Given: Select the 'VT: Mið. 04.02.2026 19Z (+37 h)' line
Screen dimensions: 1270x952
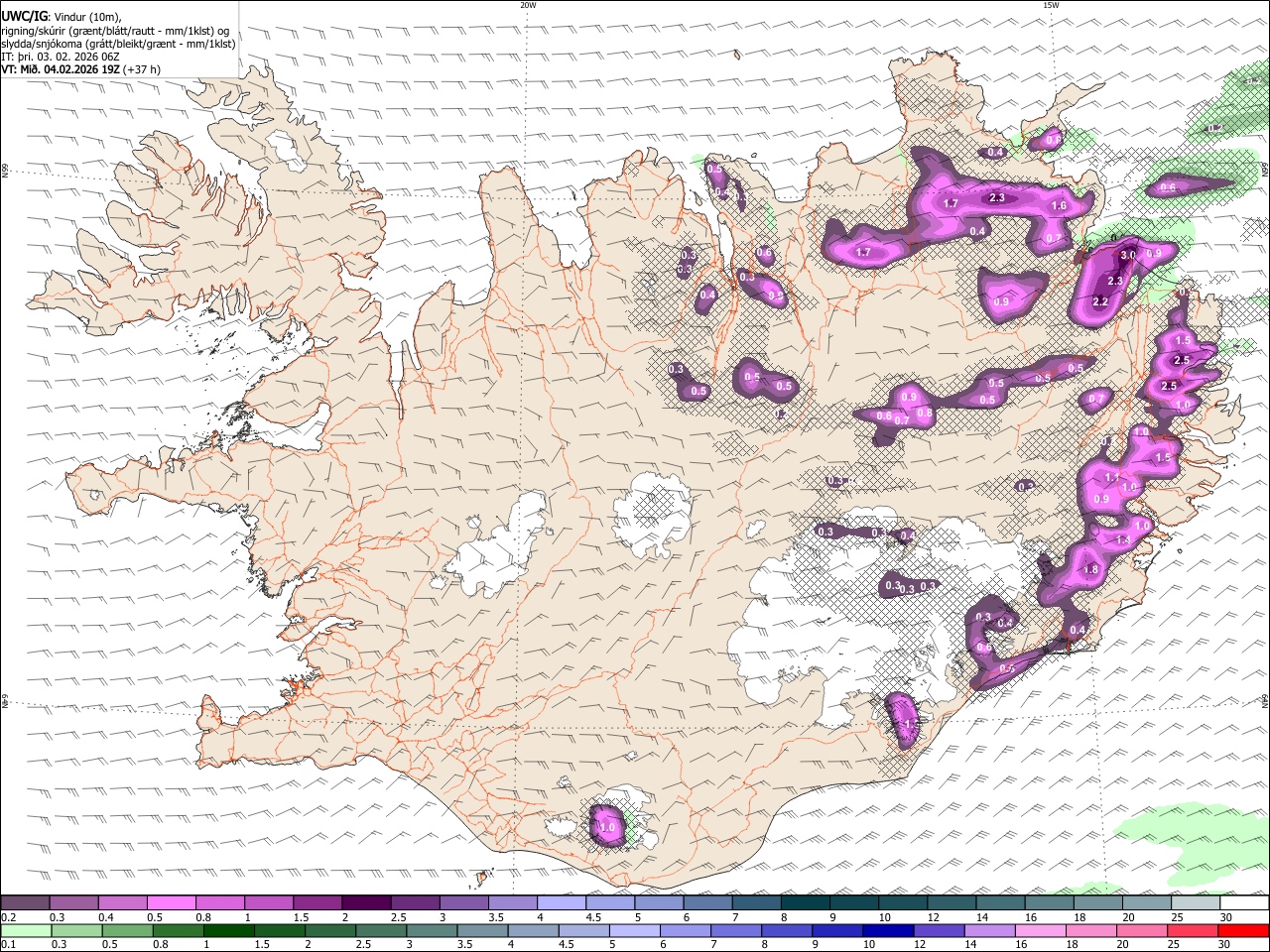Looking at the screenshot, I should click(x=81, y=69).
